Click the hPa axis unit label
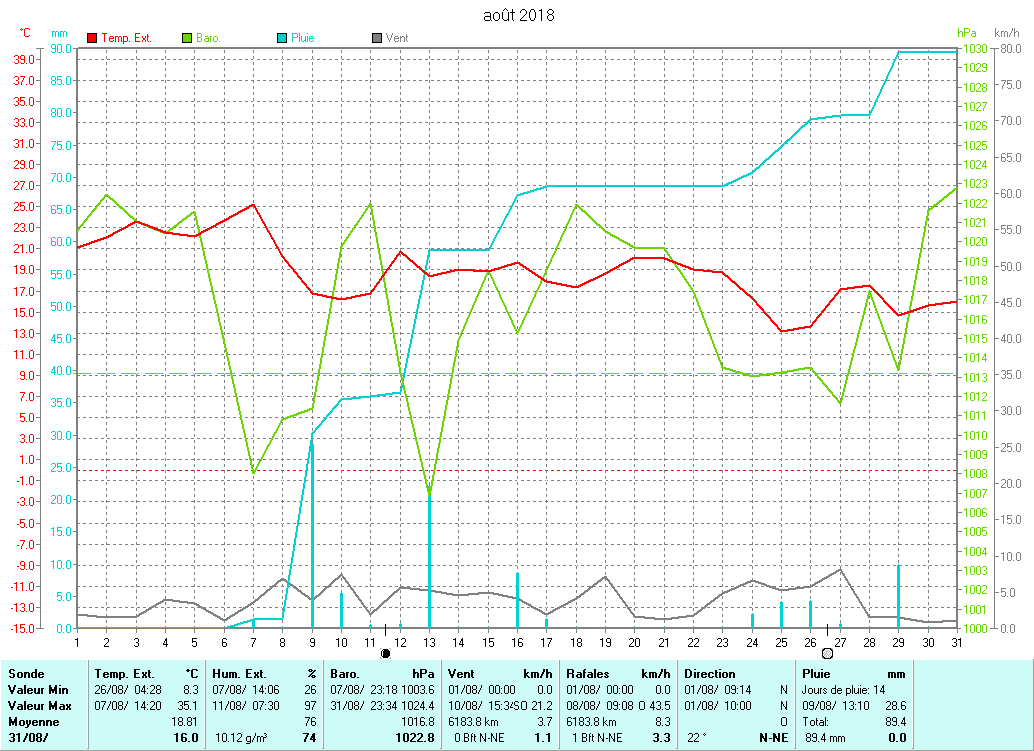The width and height of the screenshot is (1034, 751). pyautogui.click(x=965, y=33)
